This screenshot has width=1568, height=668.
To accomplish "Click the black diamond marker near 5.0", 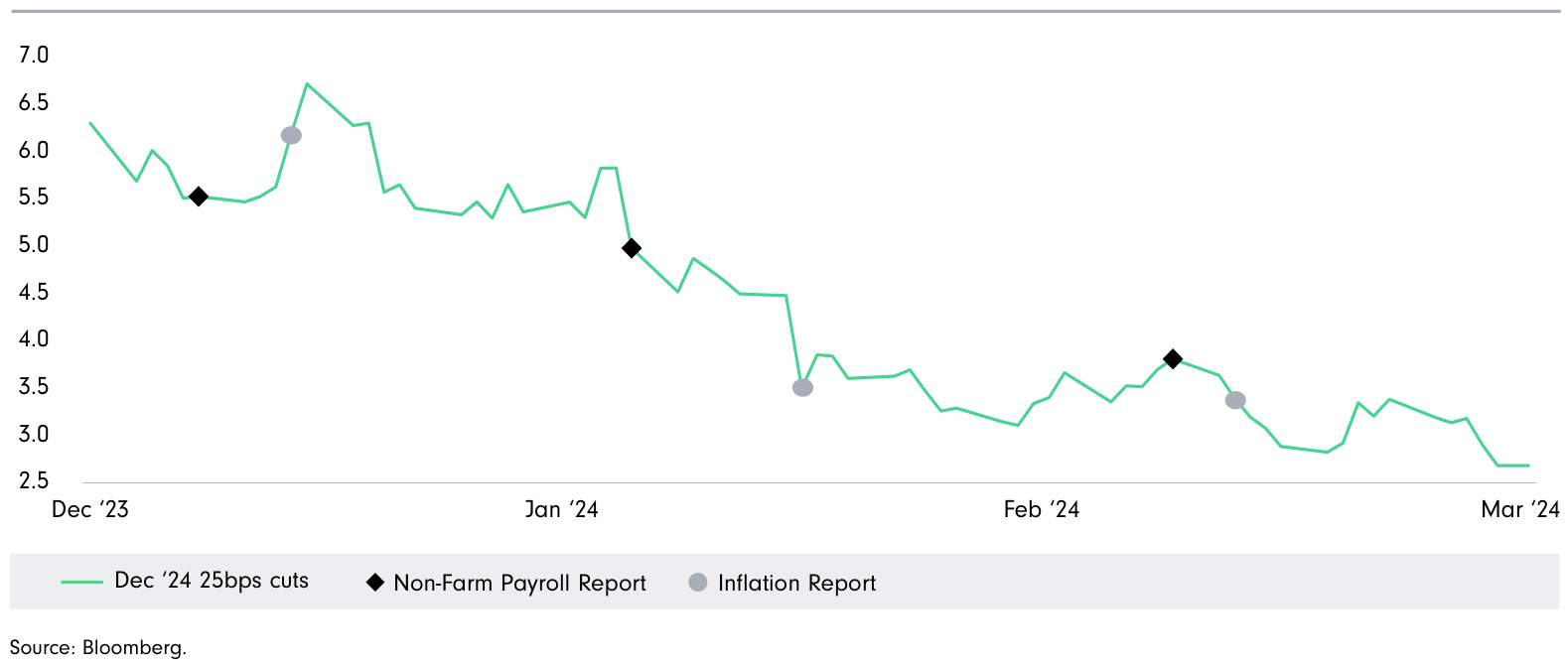I will pyautogui.click(x=631, y=248).
